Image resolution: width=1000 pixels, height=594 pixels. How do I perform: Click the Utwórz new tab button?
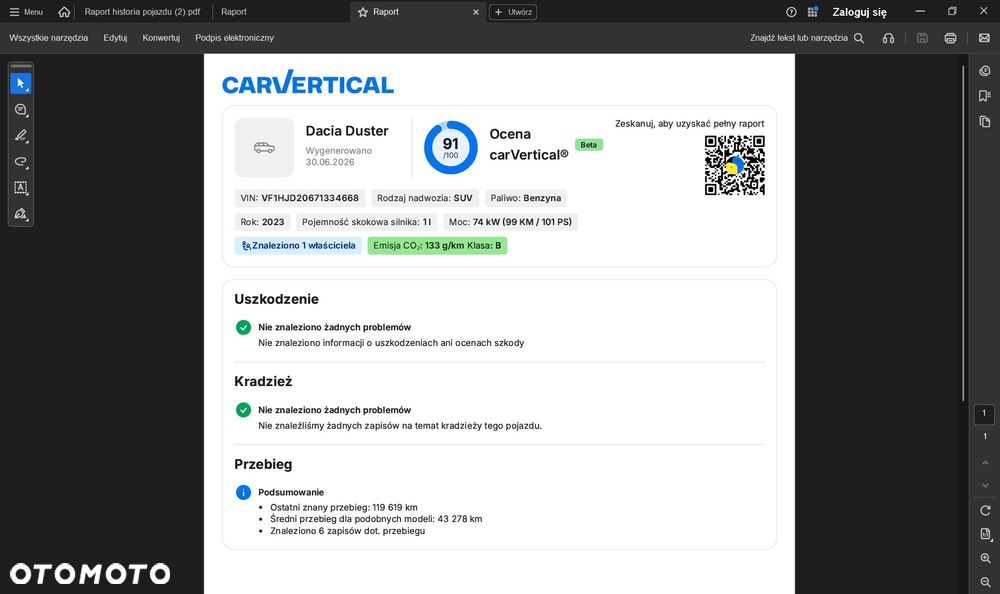[x=513, y=12]
